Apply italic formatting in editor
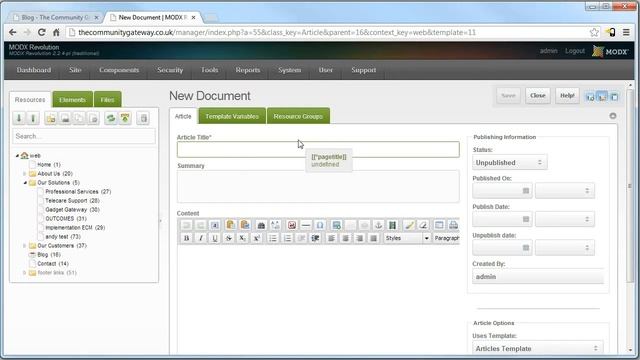The width and height of the screenshot is (640, 360). [x=200, y=238]
